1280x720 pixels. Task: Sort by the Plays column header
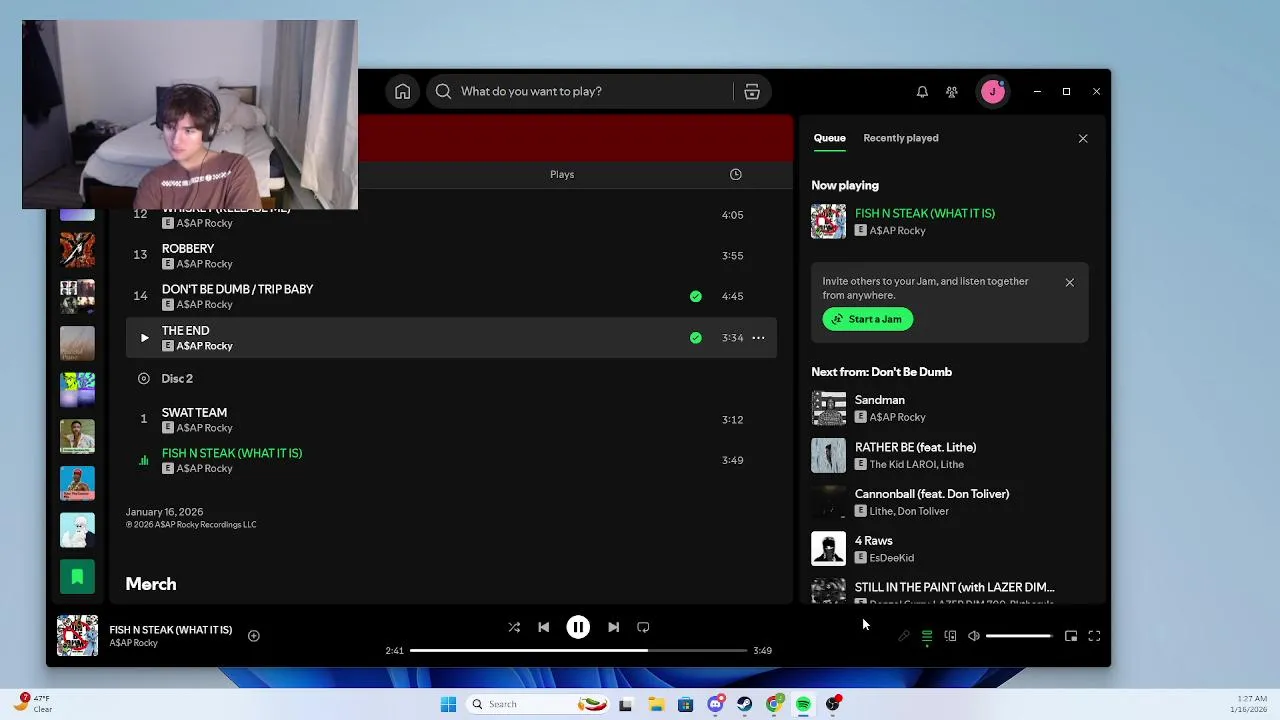point(561,174)
